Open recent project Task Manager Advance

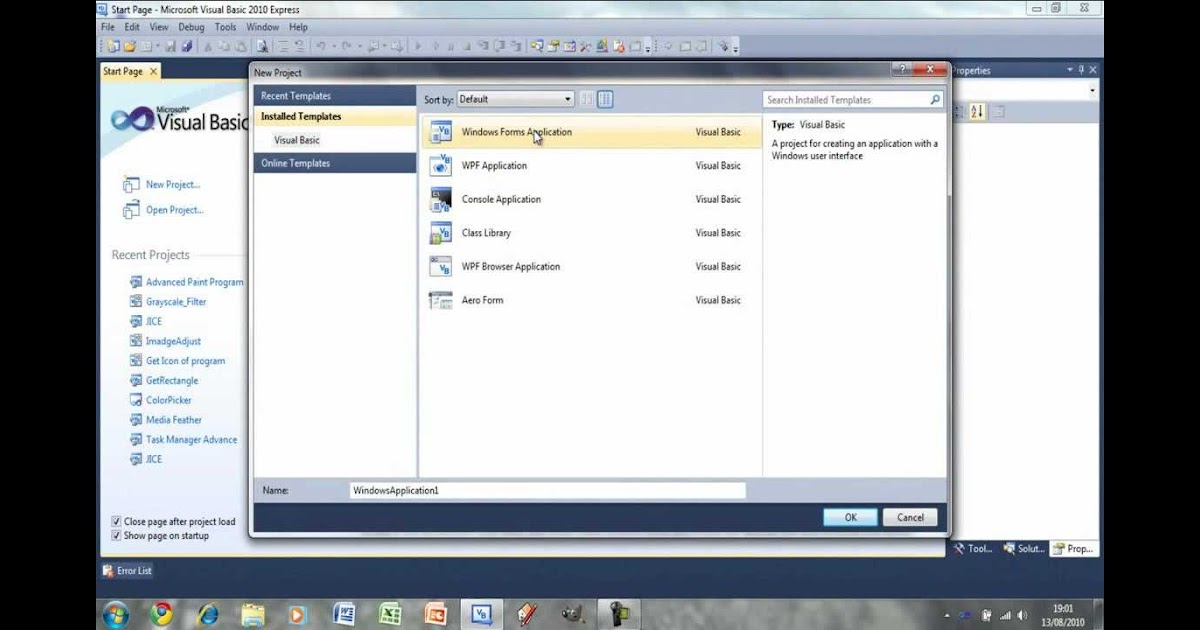191,439
